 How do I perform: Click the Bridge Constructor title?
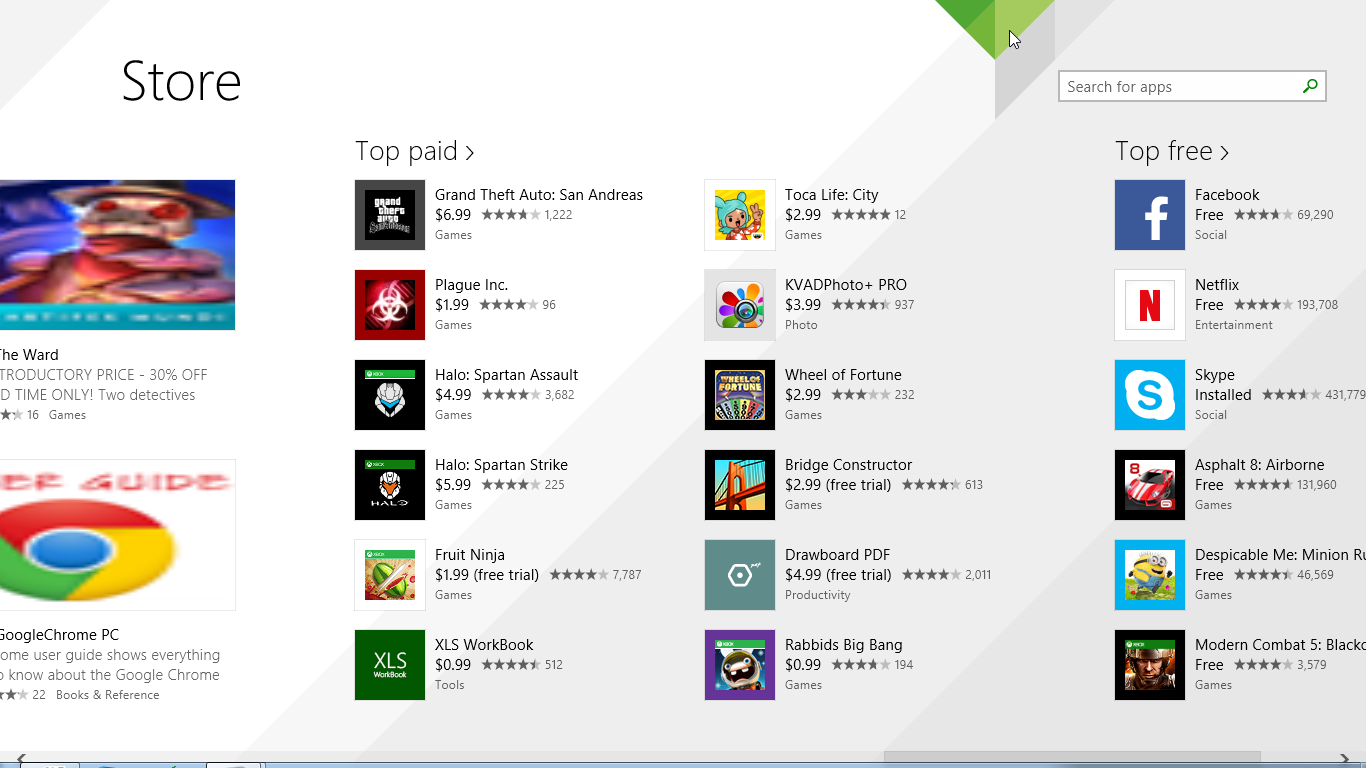(849, 465)
